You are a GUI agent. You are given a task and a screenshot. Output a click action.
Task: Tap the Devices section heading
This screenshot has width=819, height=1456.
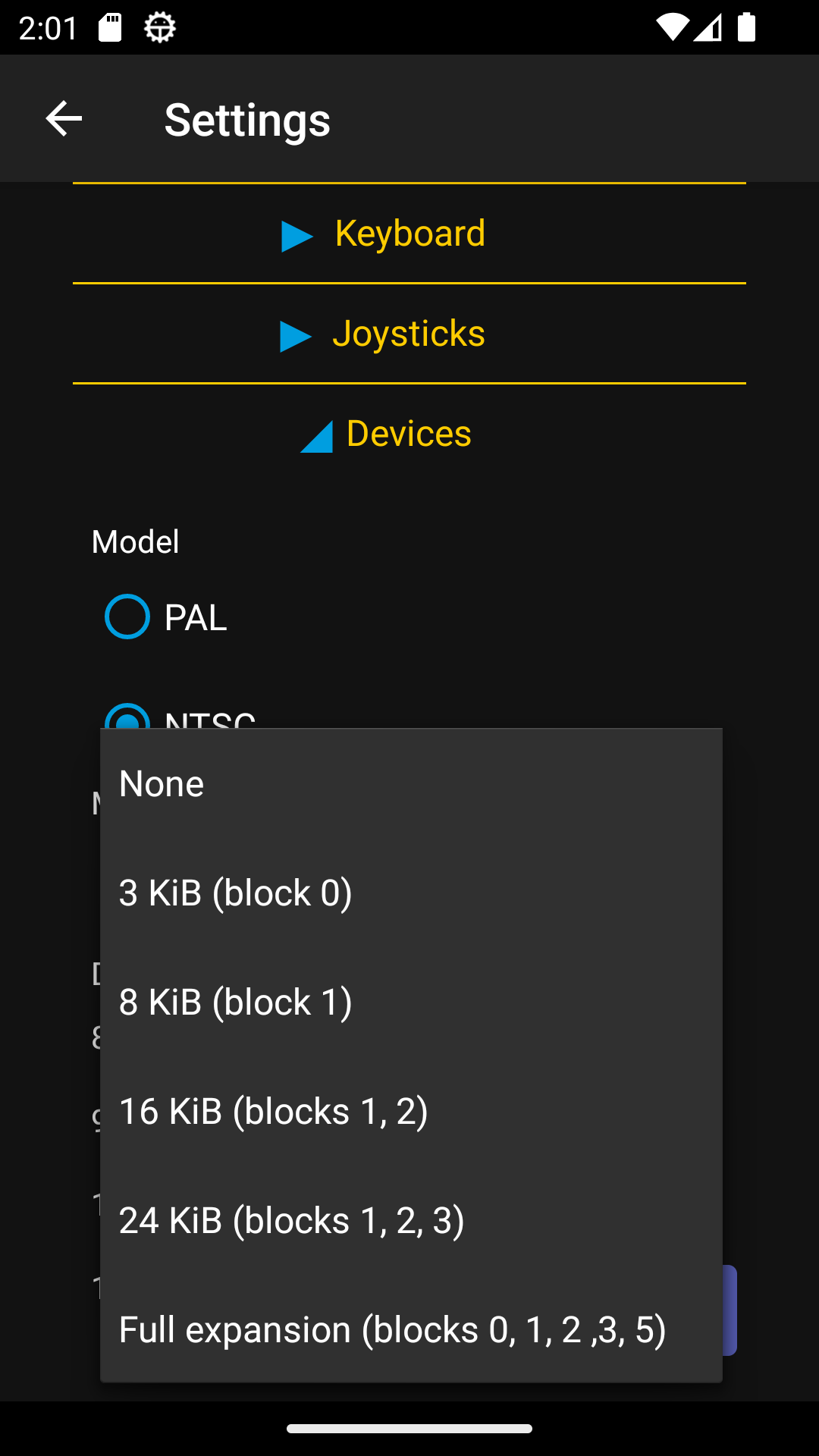(x=409, y=434)
